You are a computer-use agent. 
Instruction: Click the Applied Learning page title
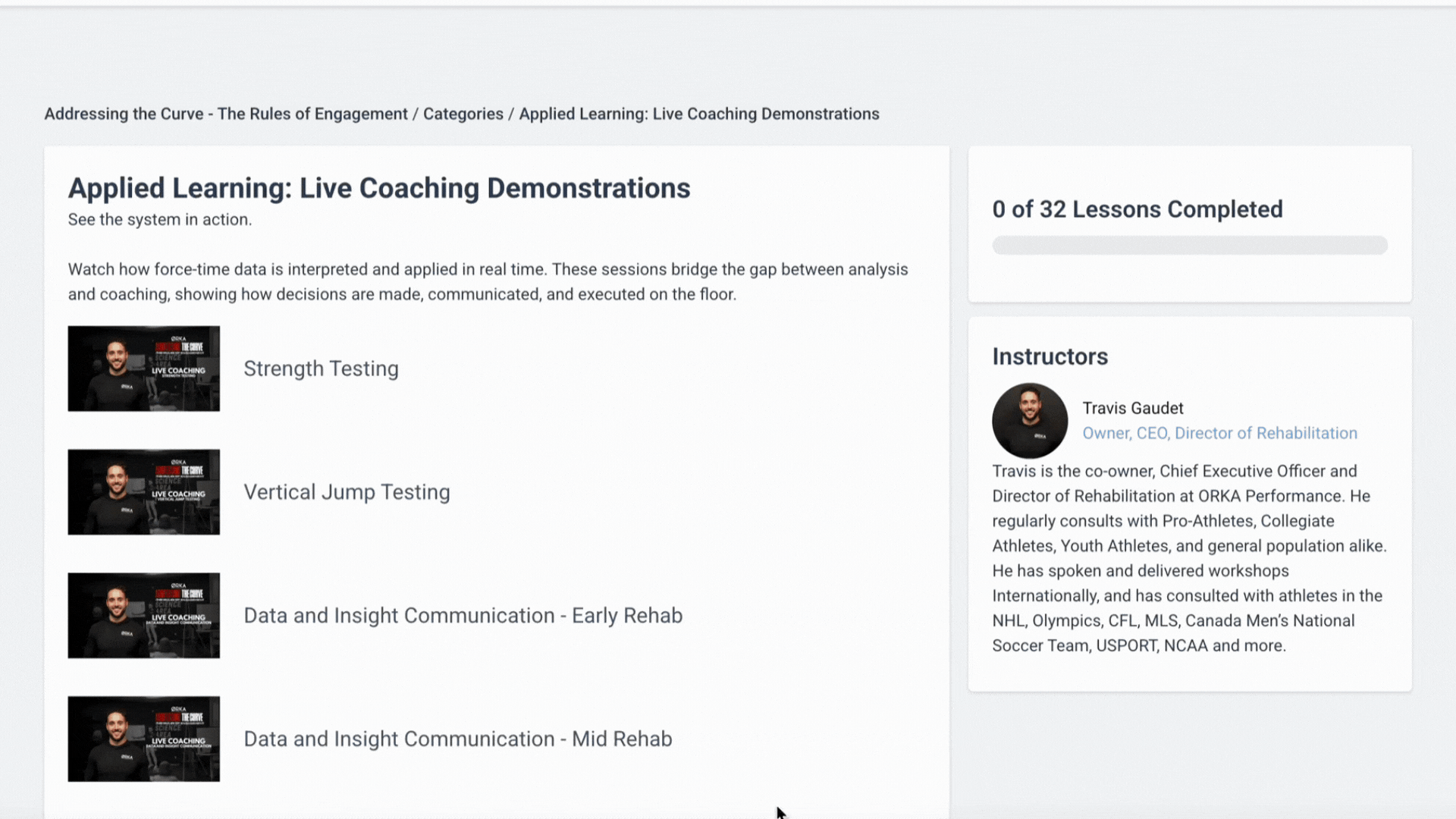pos(379,188)
